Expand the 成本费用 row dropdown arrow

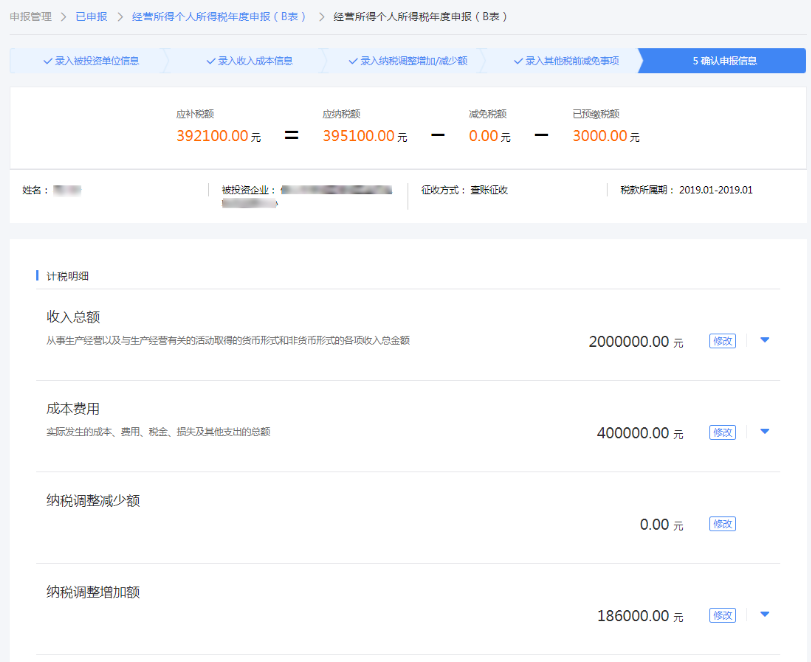[x=765, y=432]
